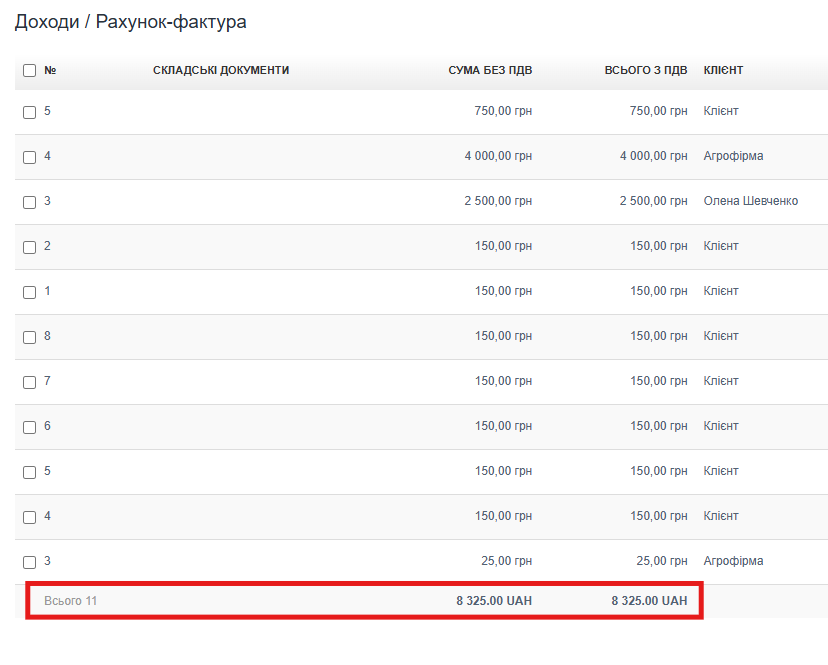Tick the checkbox for Олена Шевченко's invoice
The image size is (828, 665).
(x=29, y=202)
